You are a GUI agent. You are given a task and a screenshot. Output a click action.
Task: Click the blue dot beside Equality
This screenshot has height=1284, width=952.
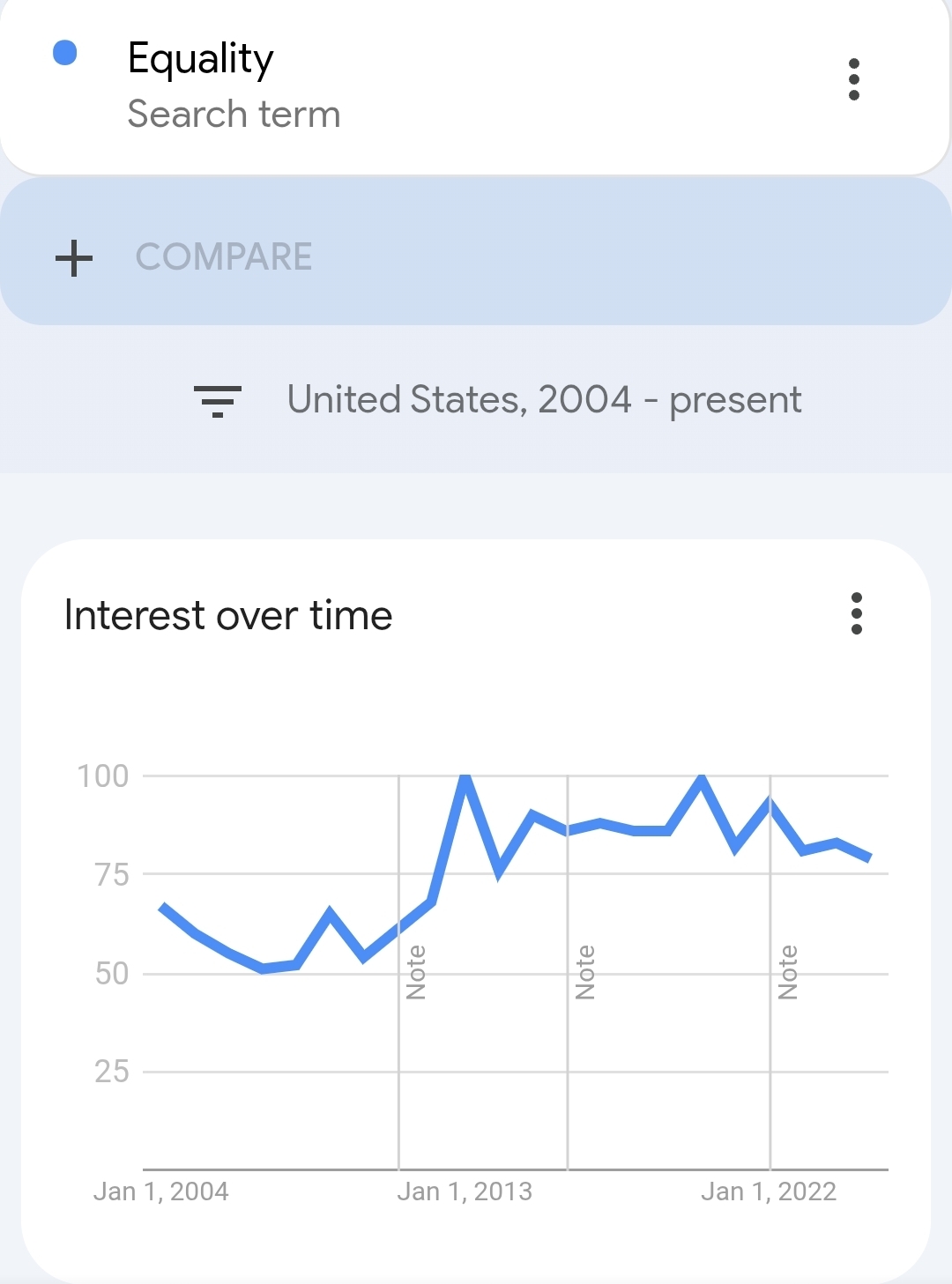click(65, 53)
